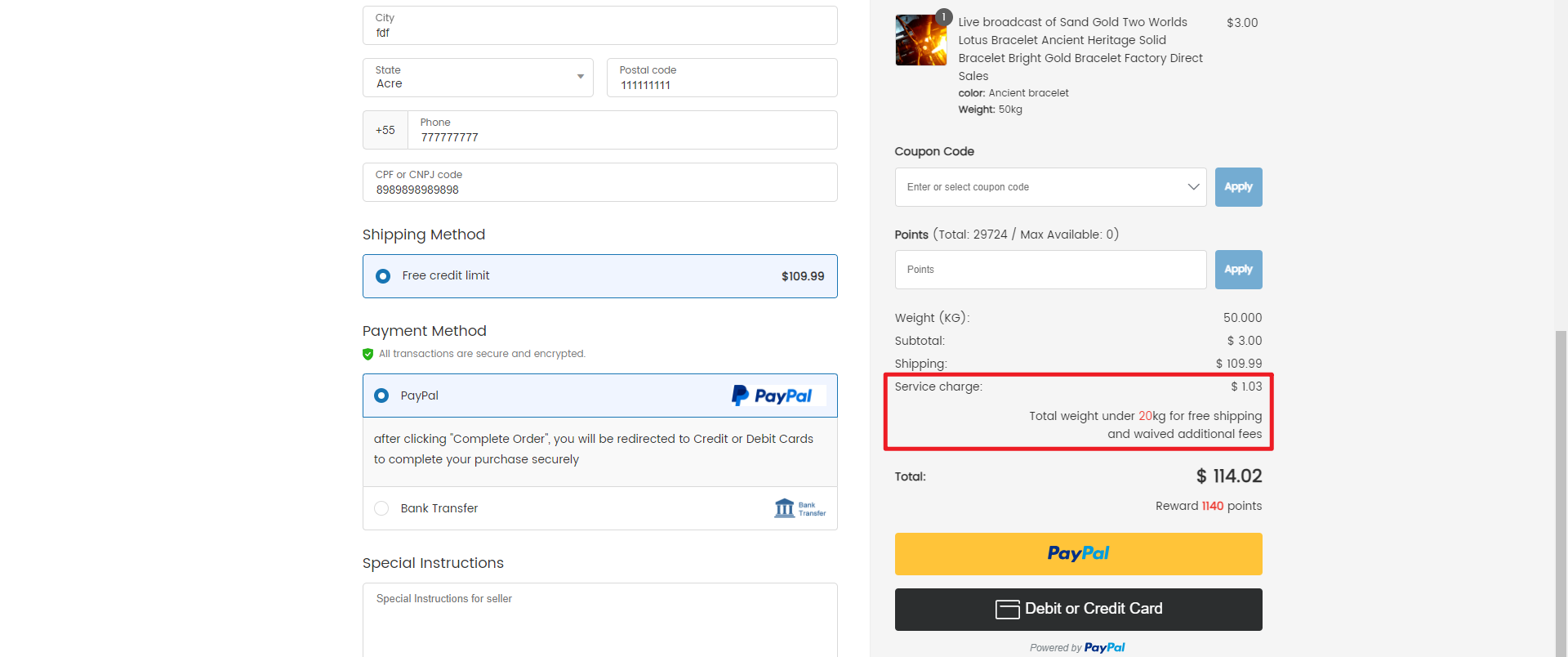Open the State dropdown showing Acre
The height and width of the screenshot is (657, 1568).
tap(478, 78)
